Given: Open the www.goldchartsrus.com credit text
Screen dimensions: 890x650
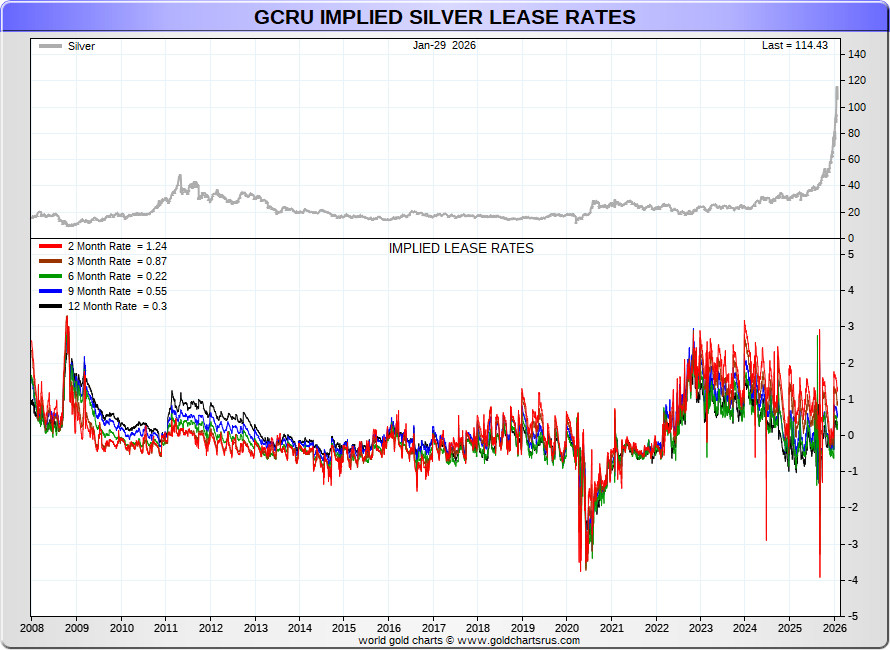Looking at the screenshot, I should [518, 640].
